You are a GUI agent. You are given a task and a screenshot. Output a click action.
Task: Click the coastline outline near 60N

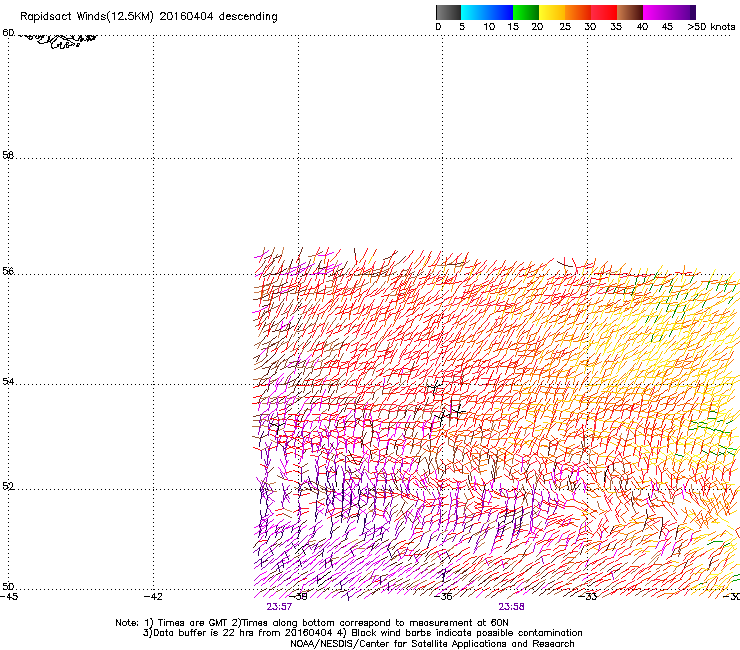point(58,40)
